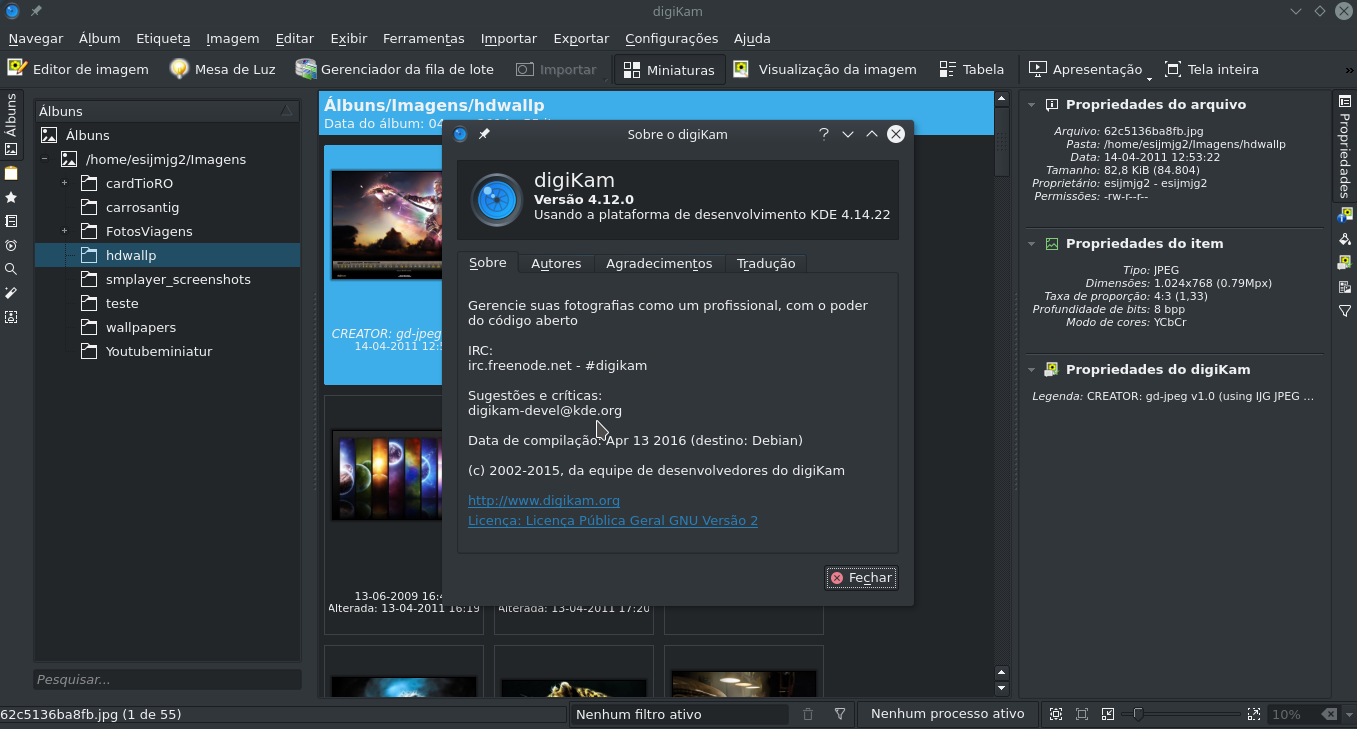Select the search icon in the left sidebar
Image resolution: width=1357 pixels, height=729 pixels.
tap(10, 270)
